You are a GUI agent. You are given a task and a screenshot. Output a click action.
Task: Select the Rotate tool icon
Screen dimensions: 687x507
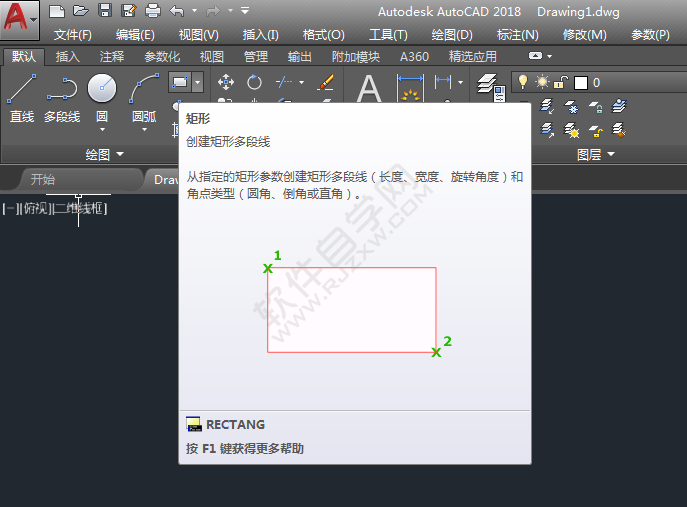point(254,82)
